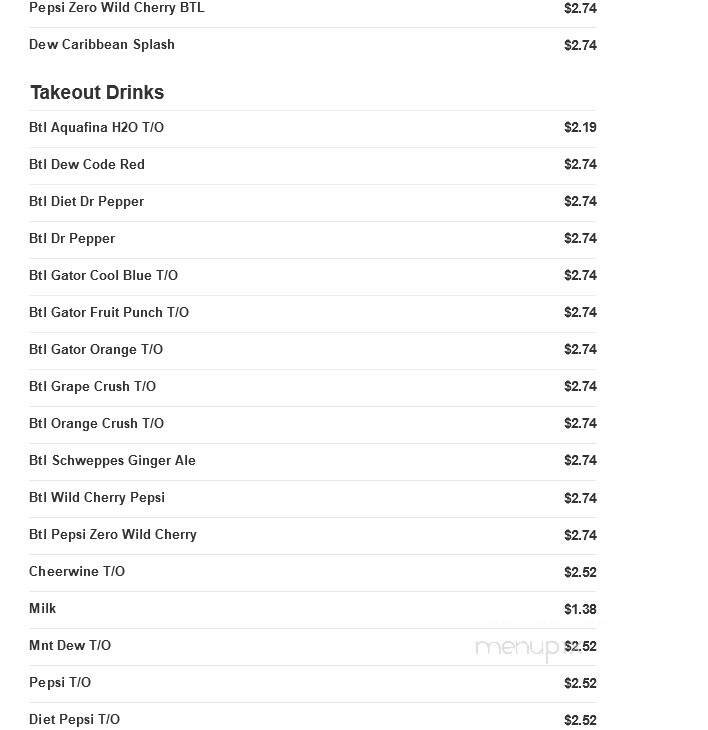The width and height of the screenshot is (708, 730).
Task: Select Btl Dew Code Red menu item
Action: [87, 165]
